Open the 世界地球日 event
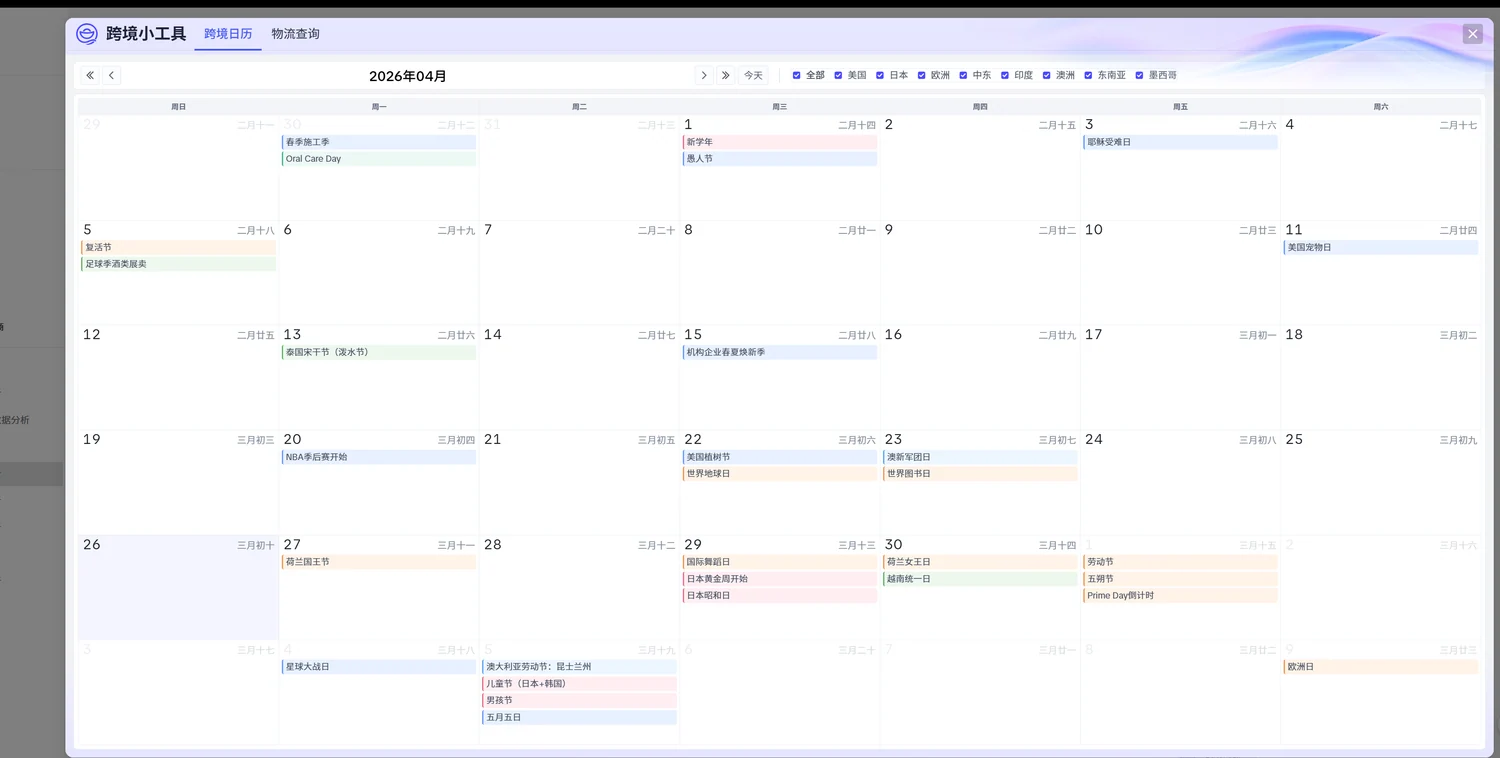Screen dimensions: 1500x758 pos(780,474)
